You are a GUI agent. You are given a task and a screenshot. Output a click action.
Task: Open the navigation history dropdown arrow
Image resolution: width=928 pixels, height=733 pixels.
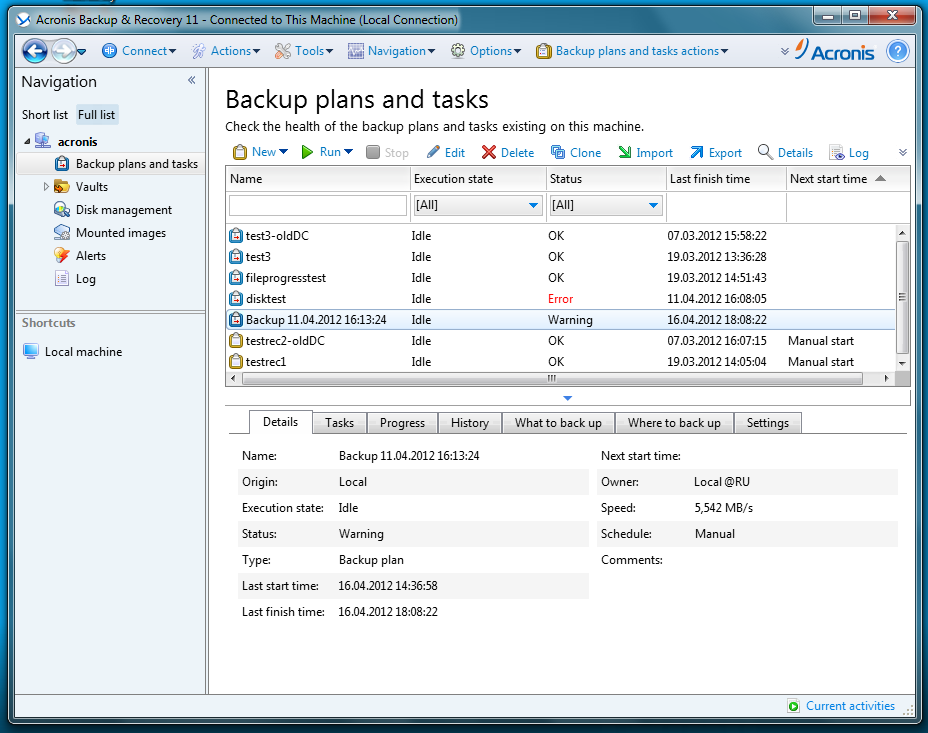pos(82,52)
